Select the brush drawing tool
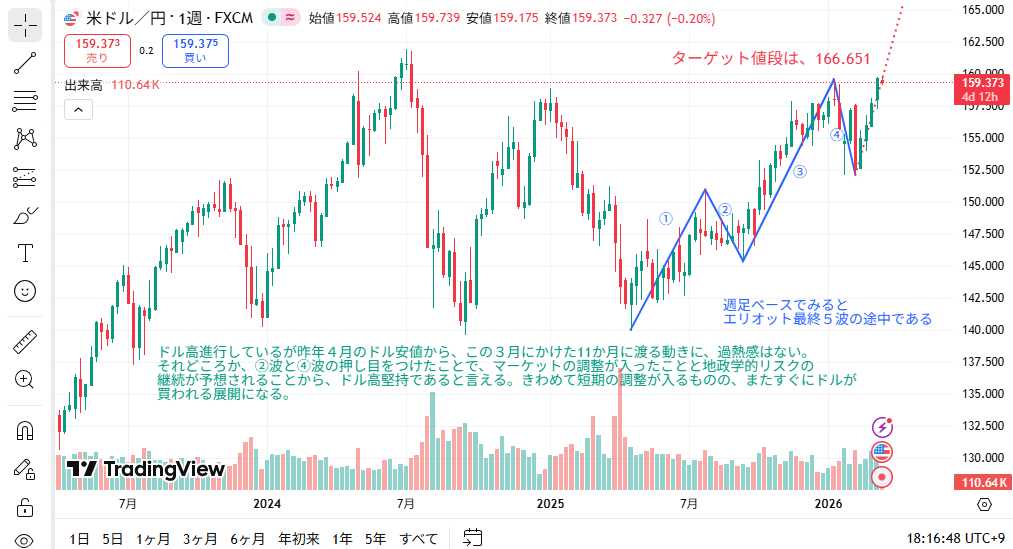 [25, 215]
